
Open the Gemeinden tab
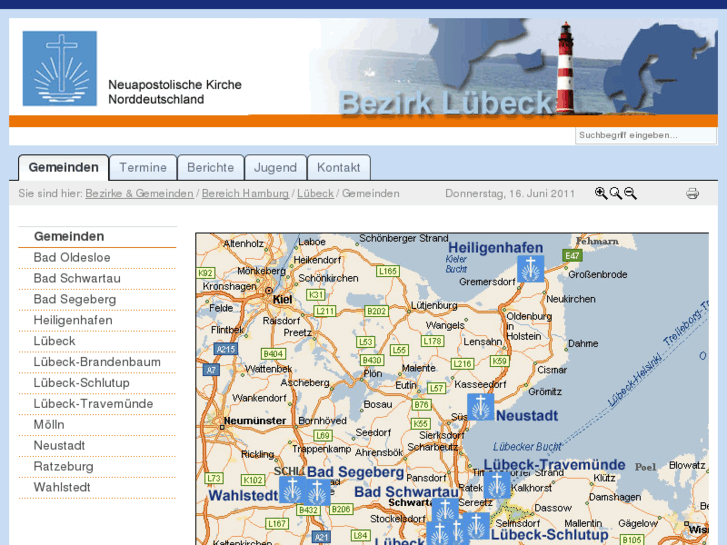click(64, 167)
